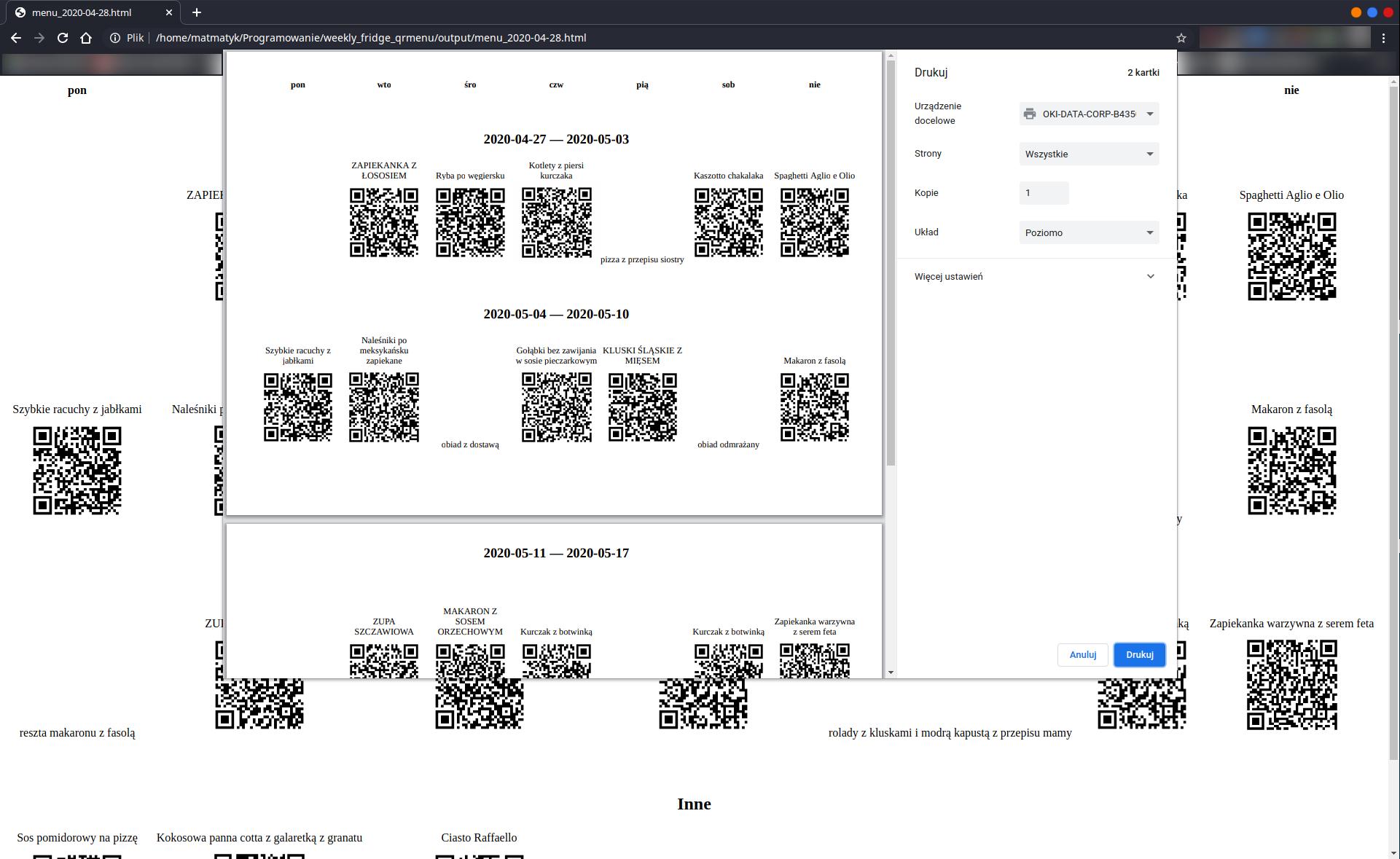The image size is (1400, 859).
Task: Open the Strony pages dropdown
Action: 1089,154
